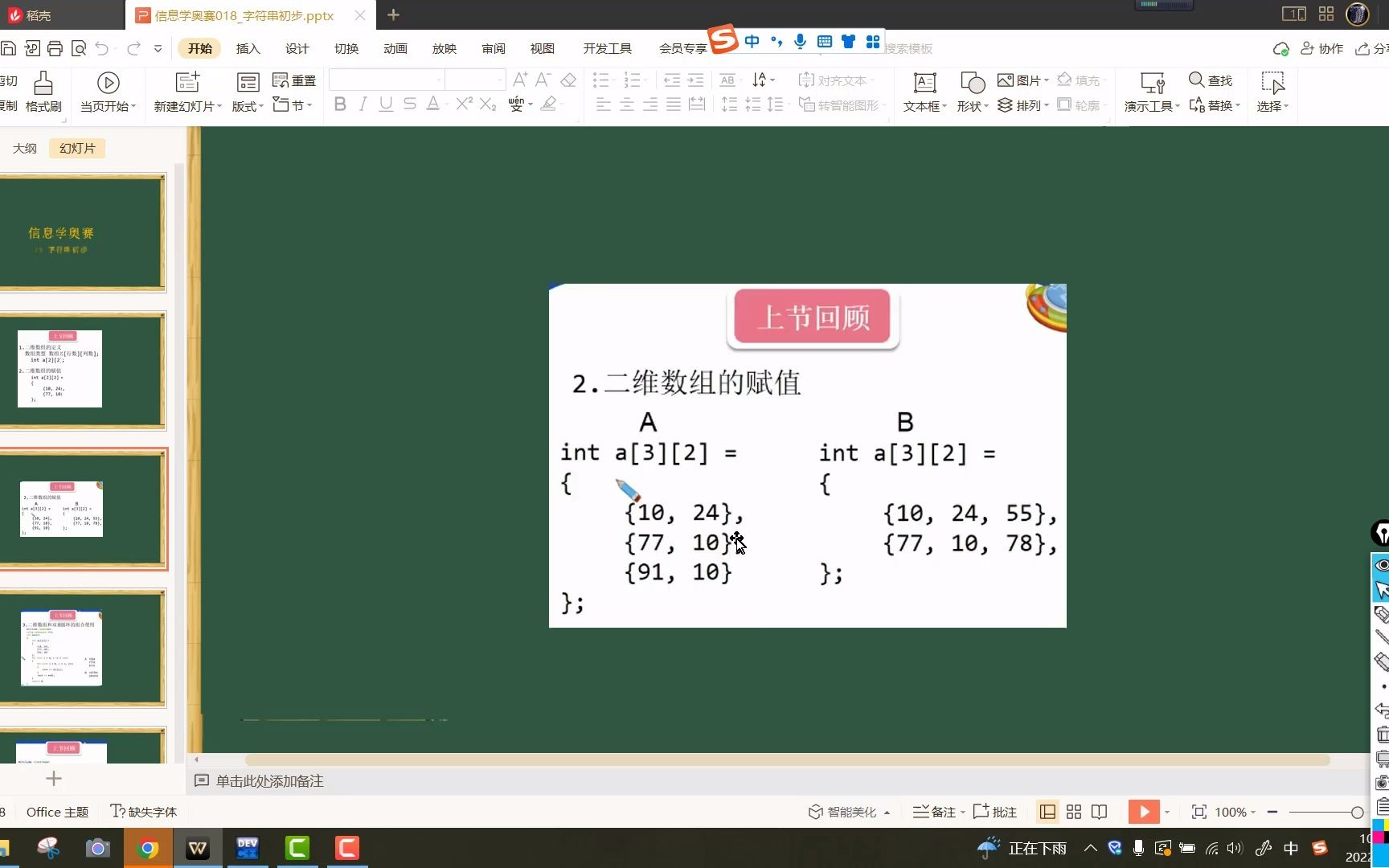This screenshot has height=868, width=1389.
Task: Open the 演示工具 presentation tools
Action: pos(1149,92)
